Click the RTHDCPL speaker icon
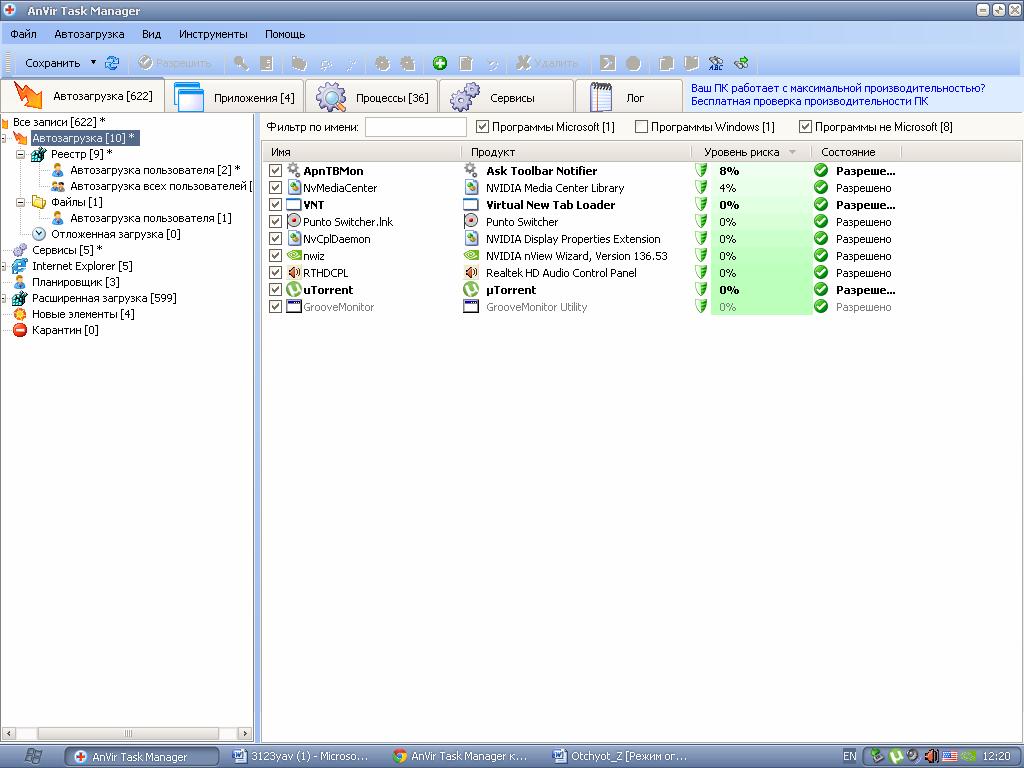This screenshot has height=768, width=1024. (294, 272)
